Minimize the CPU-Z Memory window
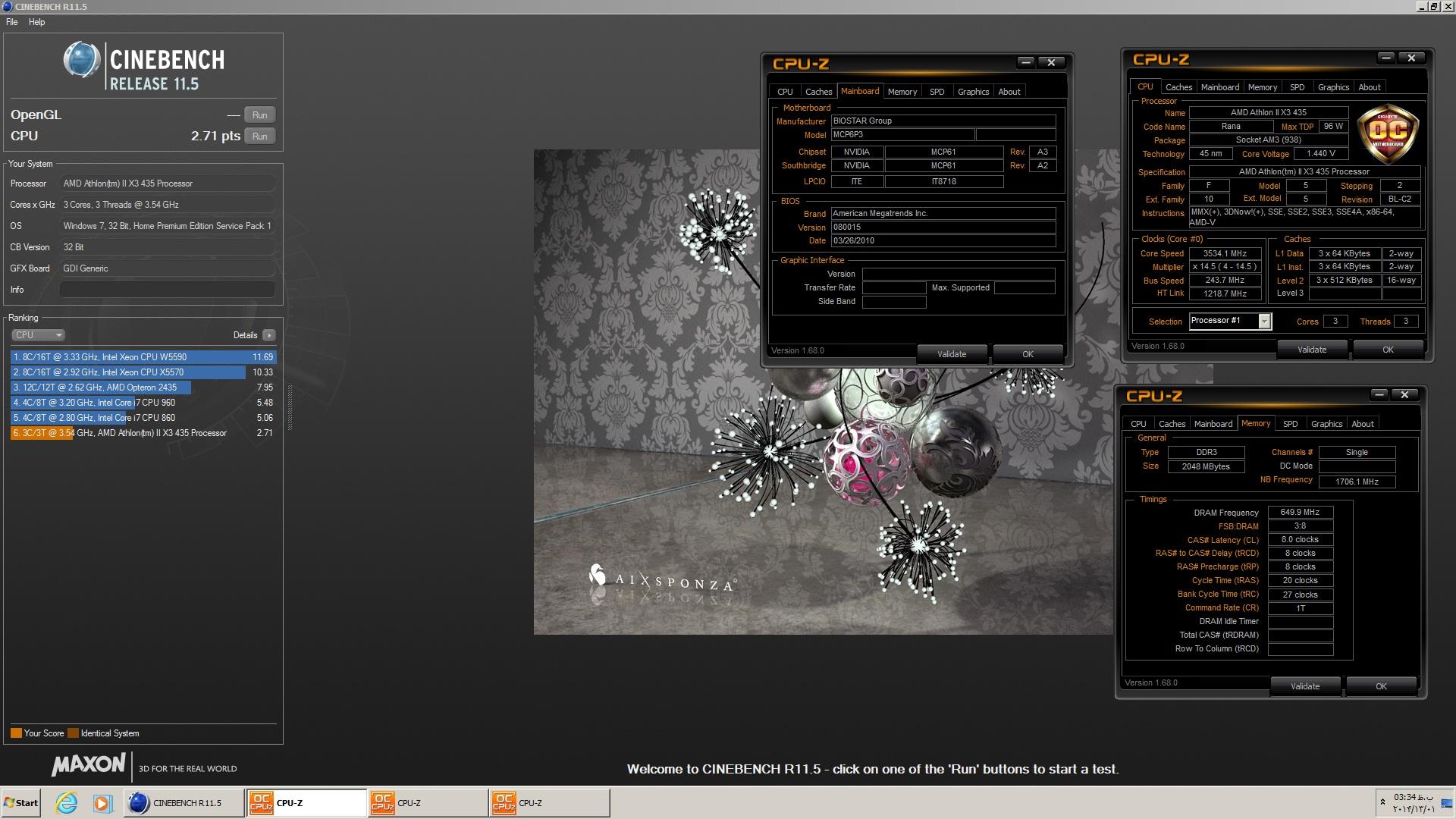The width and height of the screenshot is (1456, 819). [x=1379, y=394]
